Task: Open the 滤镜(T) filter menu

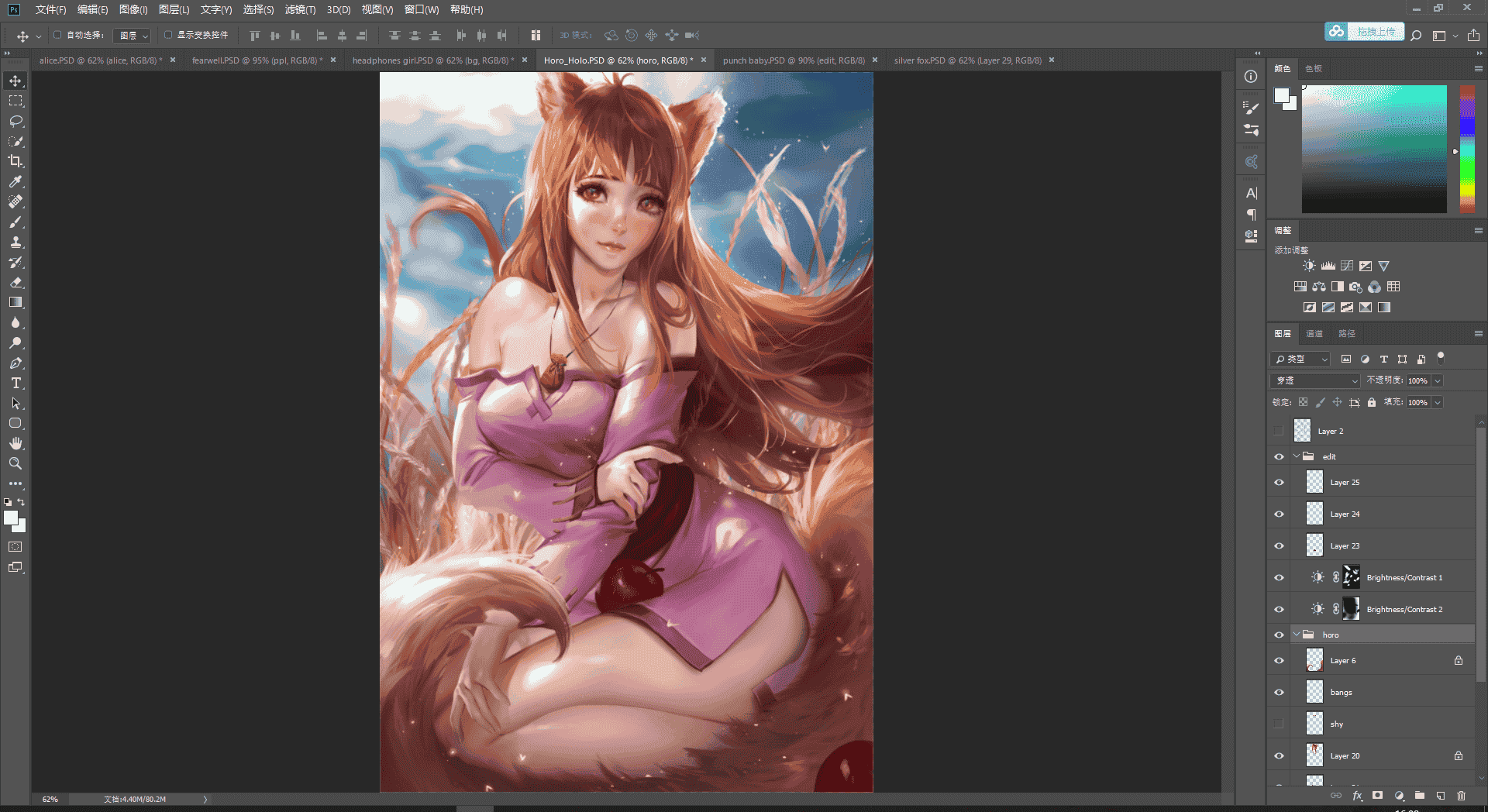Action: pos(300,9)
